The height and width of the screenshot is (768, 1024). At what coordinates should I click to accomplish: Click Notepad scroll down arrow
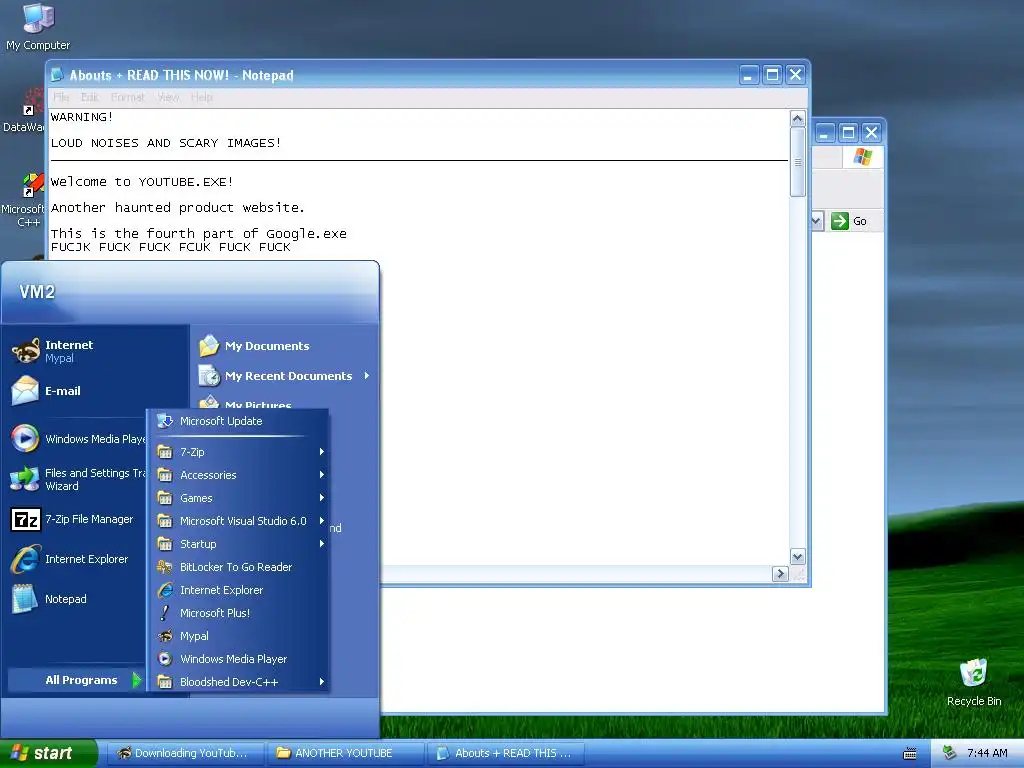point(797,557)
